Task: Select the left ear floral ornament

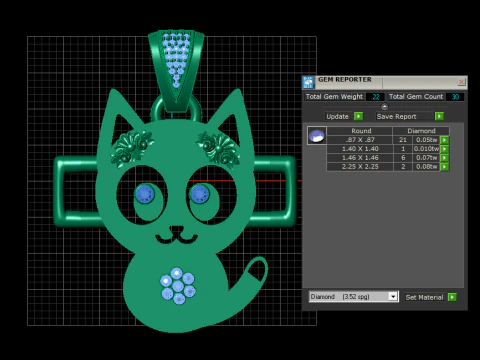Action: [x=131, y=147]
